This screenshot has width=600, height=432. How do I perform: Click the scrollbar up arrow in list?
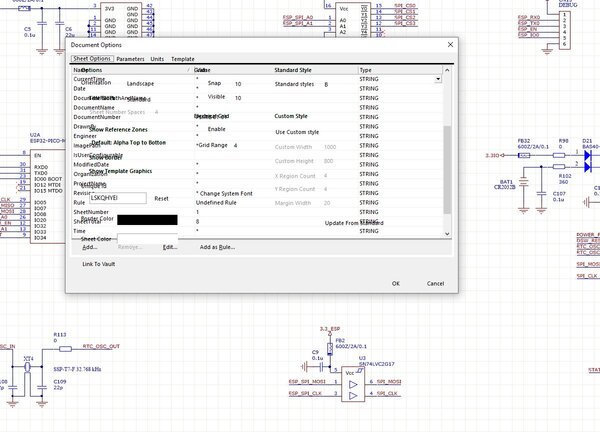(447, 70)
